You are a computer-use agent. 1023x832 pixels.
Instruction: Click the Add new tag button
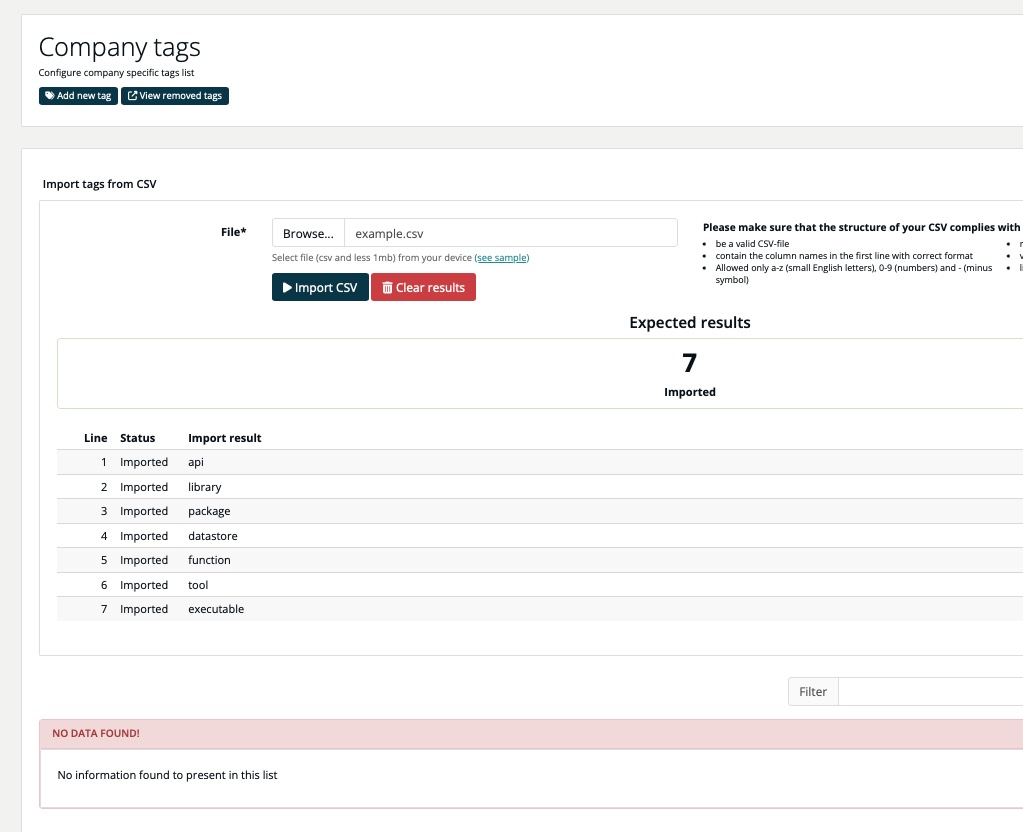click(x=78, y=96)
